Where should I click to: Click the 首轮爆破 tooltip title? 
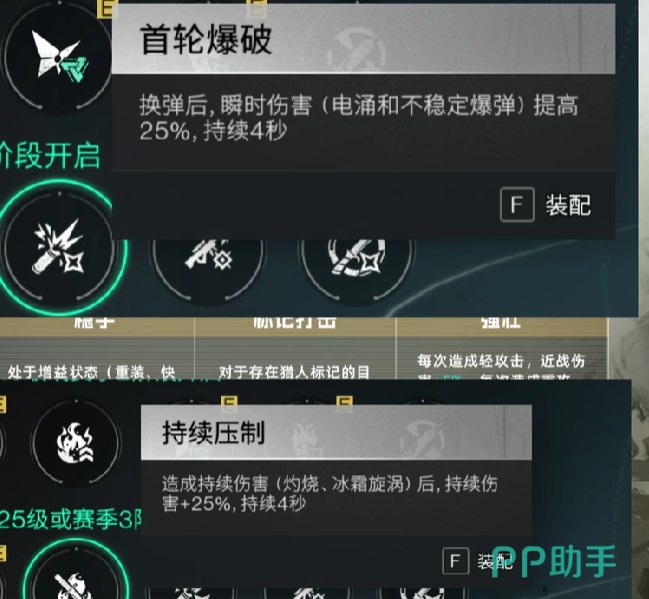click(206, 39)
